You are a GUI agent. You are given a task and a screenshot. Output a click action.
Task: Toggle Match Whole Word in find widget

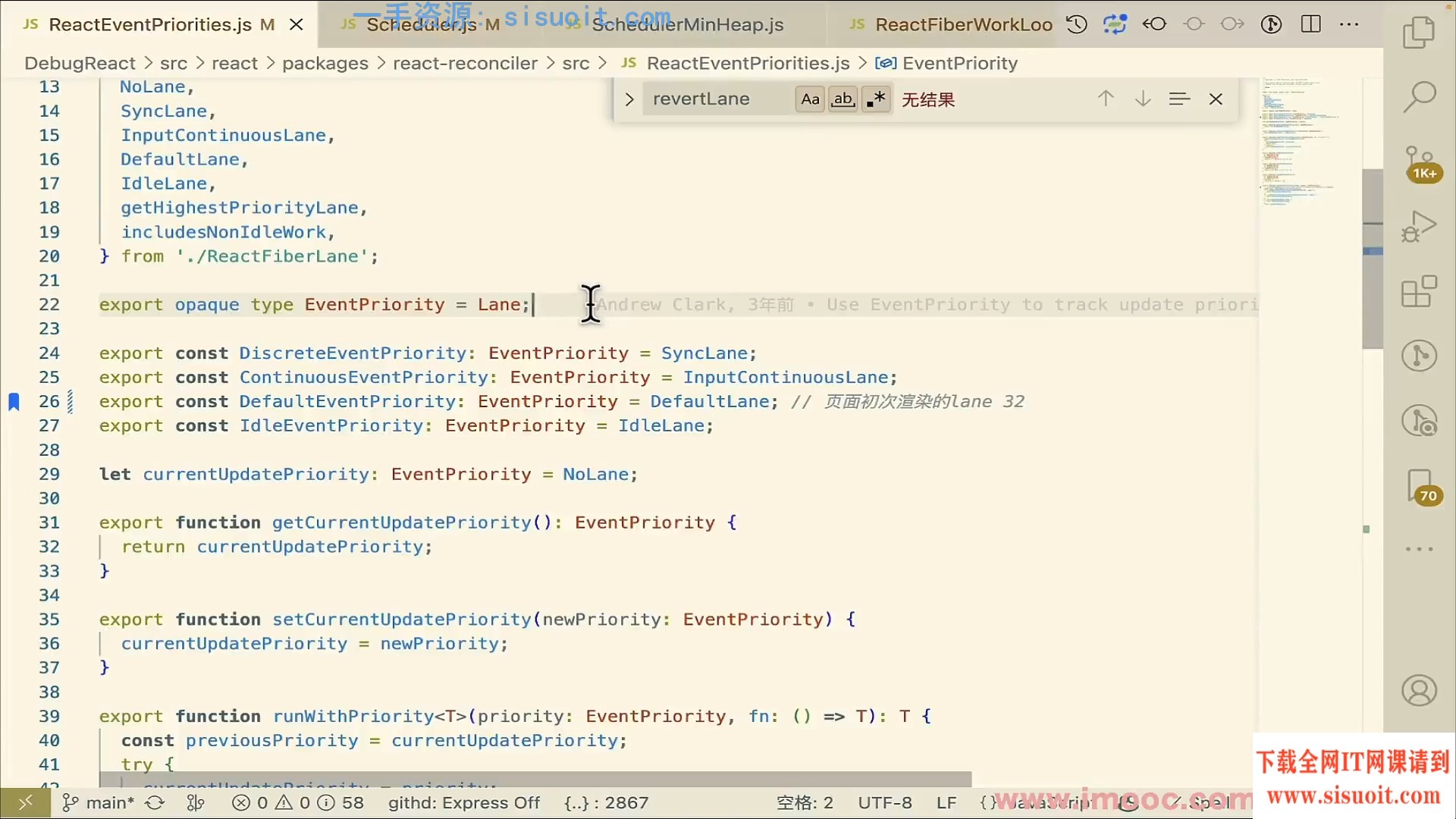point(843,99)
